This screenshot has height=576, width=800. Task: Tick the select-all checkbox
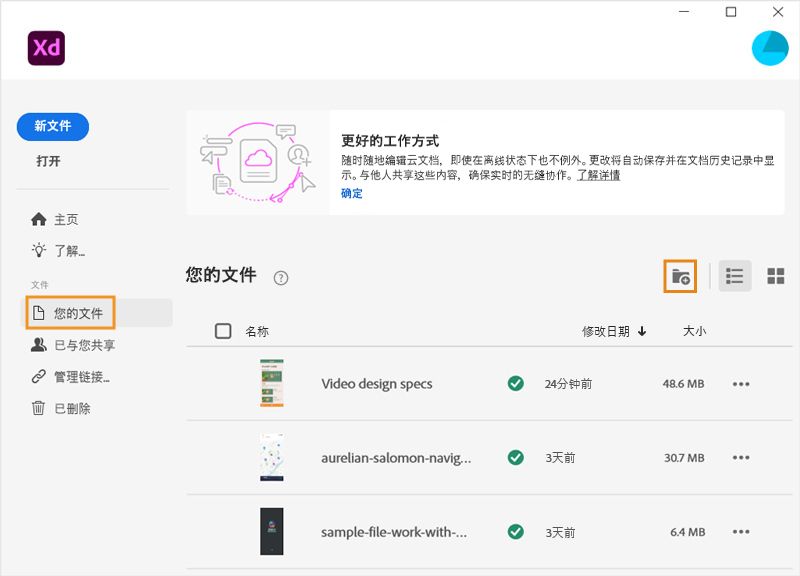coord(223,331)
